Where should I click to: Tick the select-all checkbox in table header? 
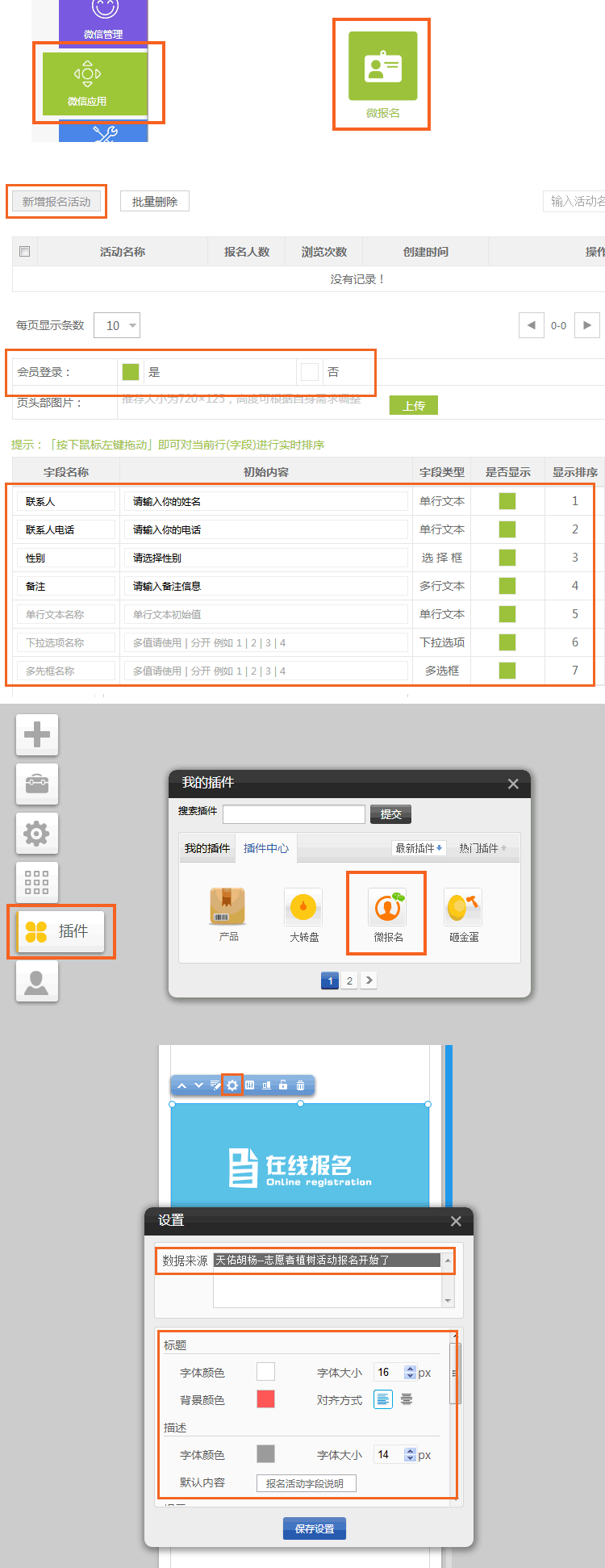pos(25,252)
